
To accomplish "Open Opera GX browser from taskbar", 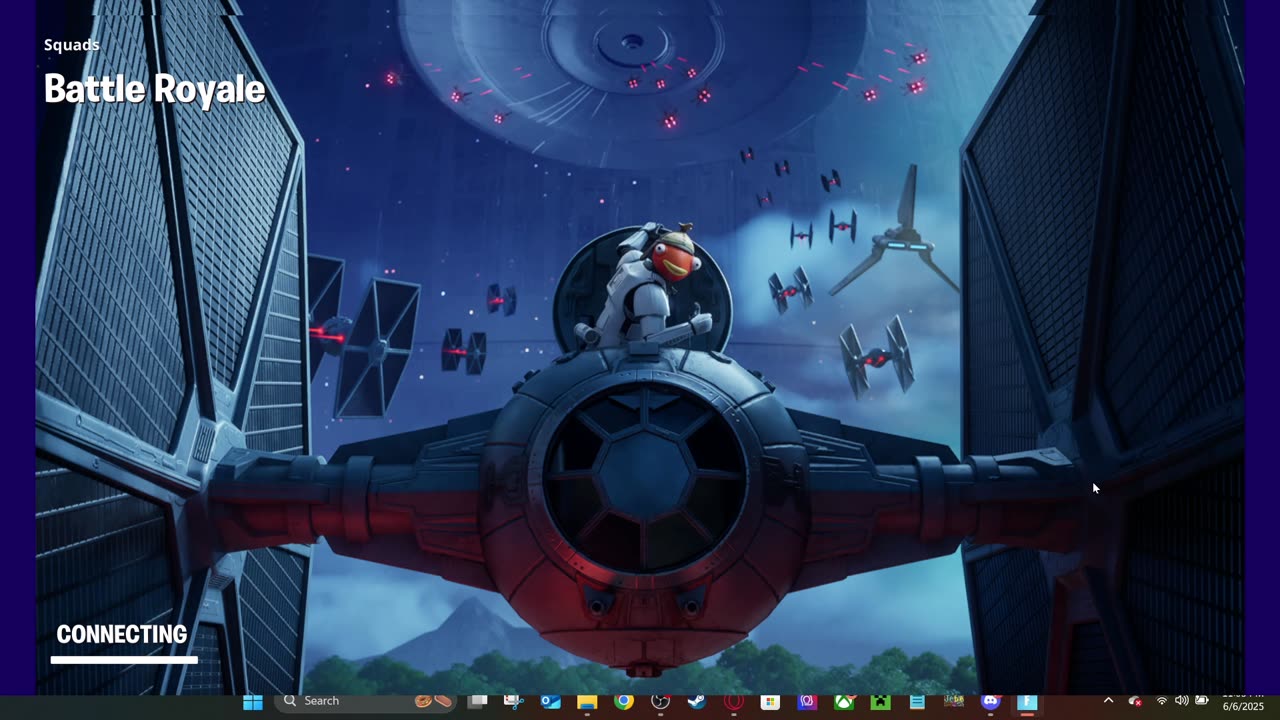I will 734,702.
